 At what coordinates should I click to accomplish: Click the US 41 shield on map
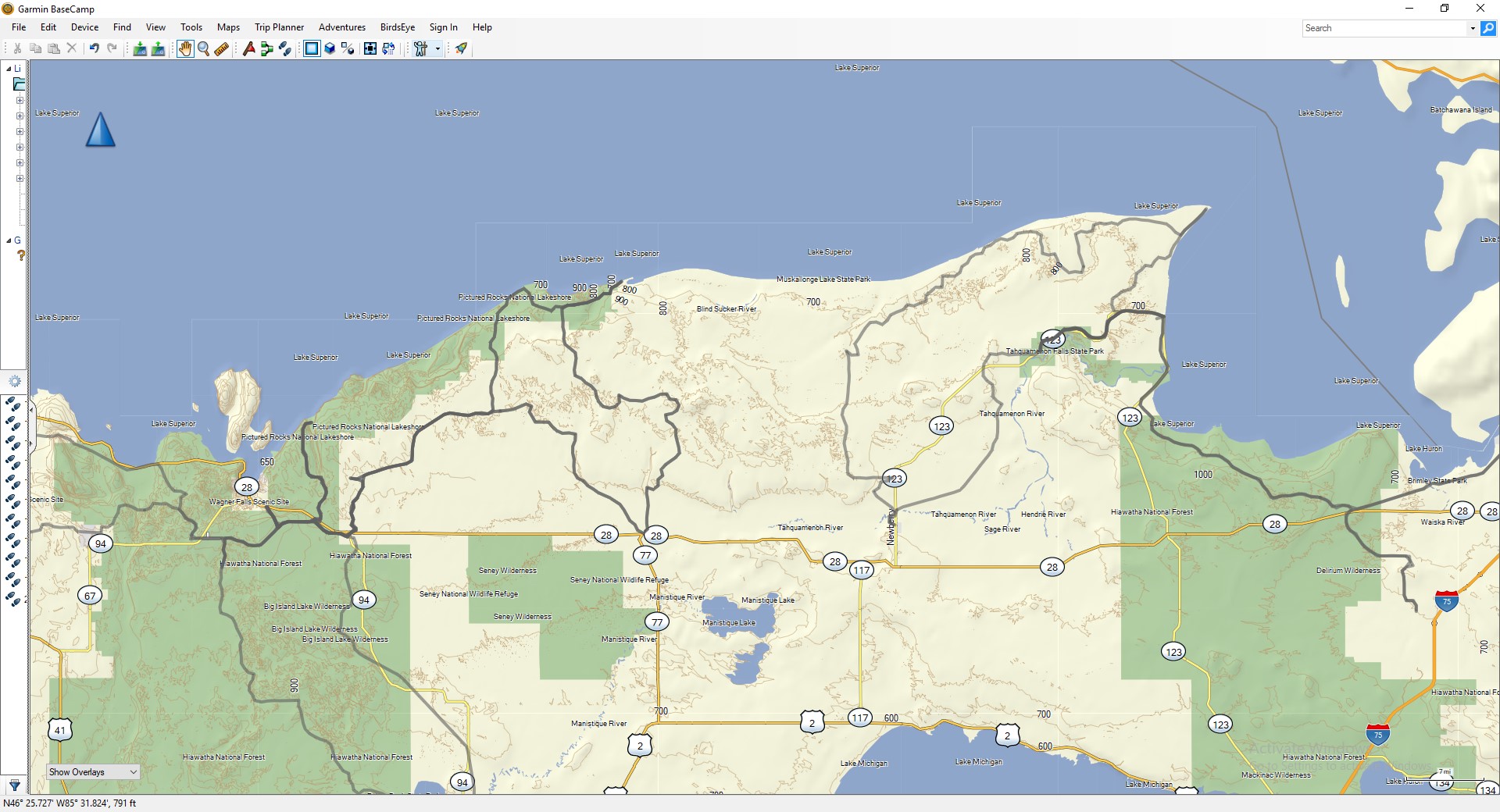60,730
